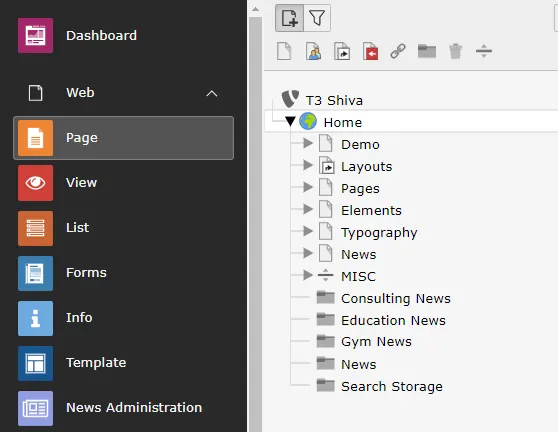
Task: Click the shortcut page type icon in toolbar
Action: (x=342, y=51)
